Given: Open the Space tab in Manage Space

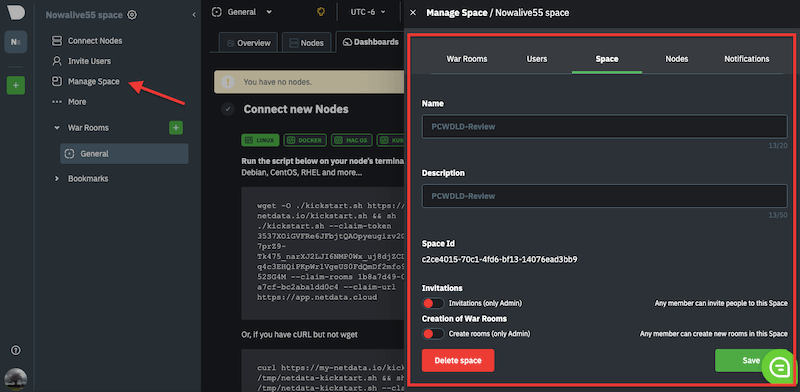Looking at the screenshot, I should click(607, 59).
